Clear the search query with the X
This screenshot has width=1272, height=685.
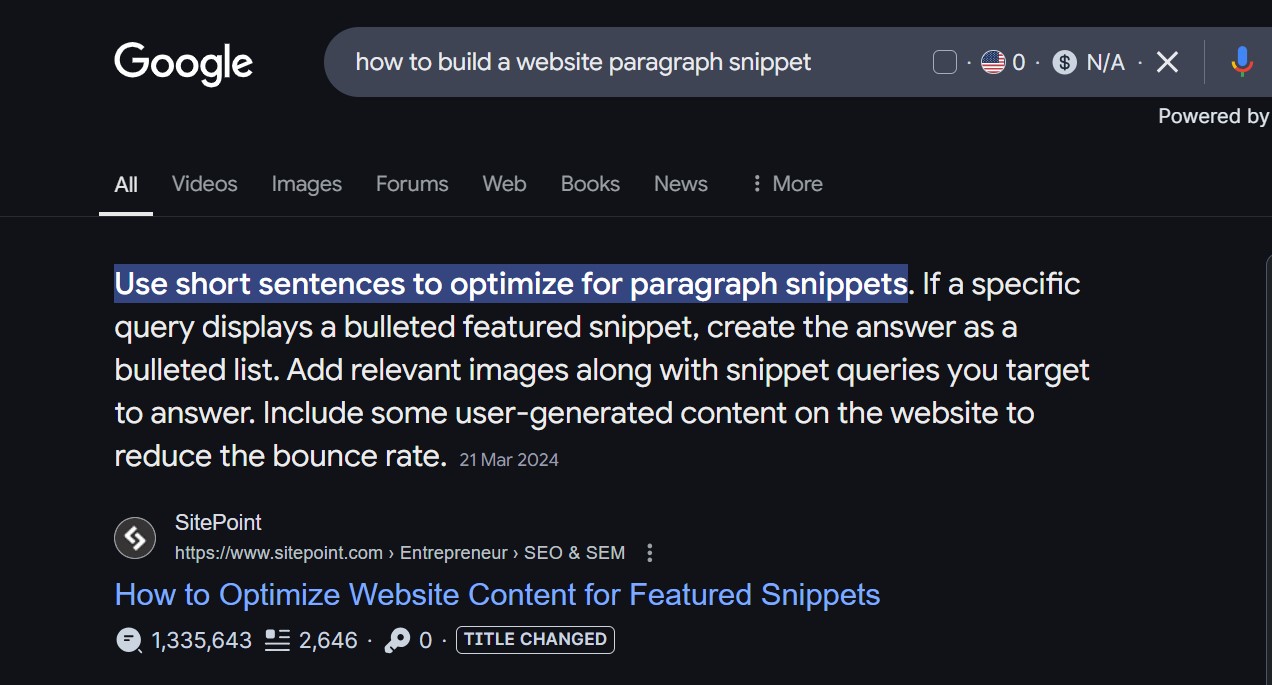point(1167,63)
